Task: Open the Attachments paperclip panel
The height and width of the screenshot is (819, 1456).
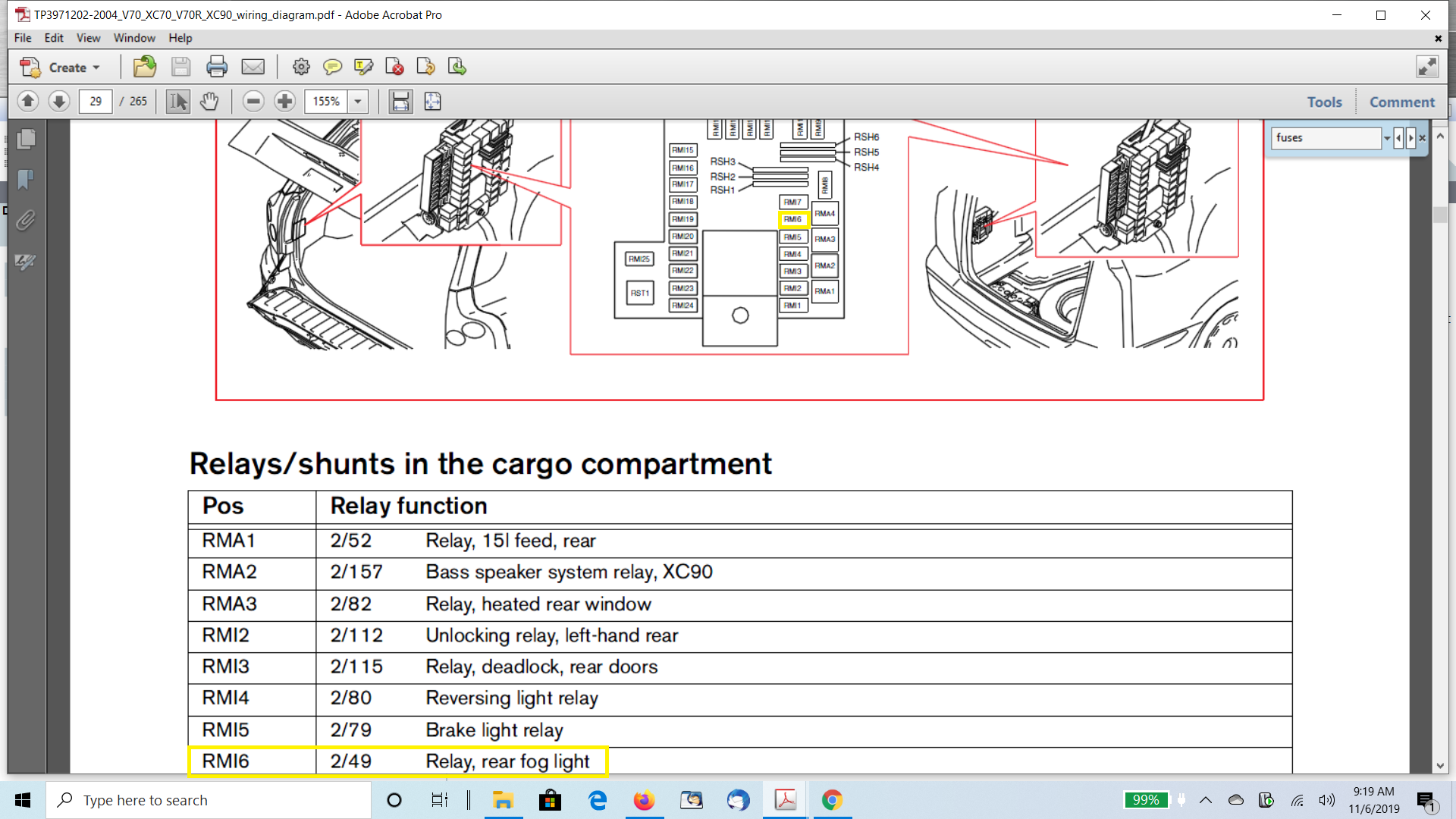Action: (25, 221)
